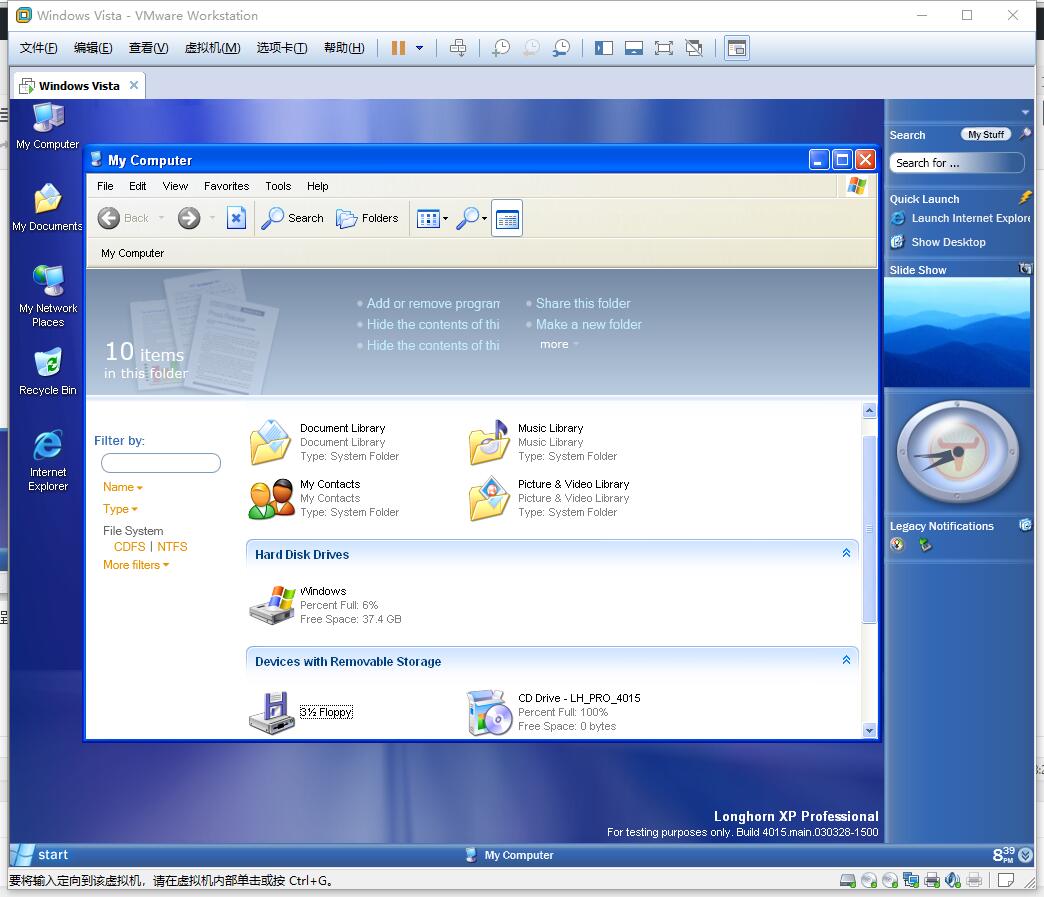Click the Slide Show thumbnail in sidebar
Screen dimensions: 1044x897
tap(956, 332)
